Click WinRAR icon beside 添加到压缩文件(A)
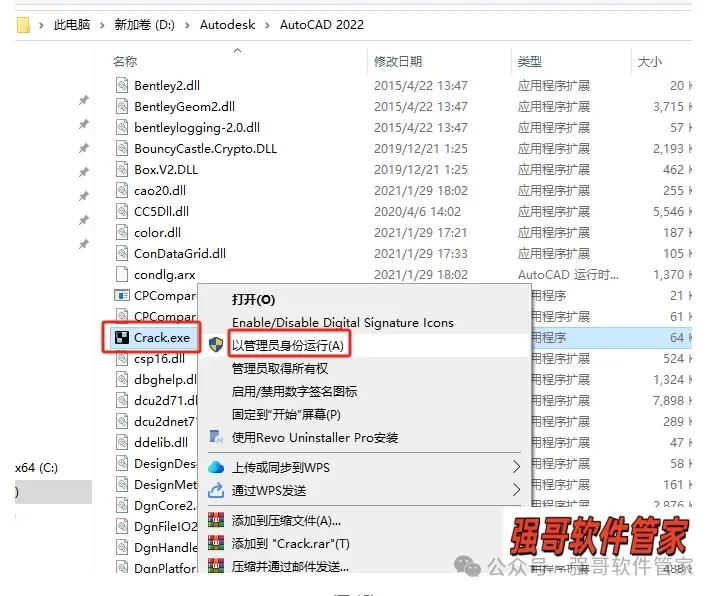This screenshot has height=596, width=717. click(216, 520)
